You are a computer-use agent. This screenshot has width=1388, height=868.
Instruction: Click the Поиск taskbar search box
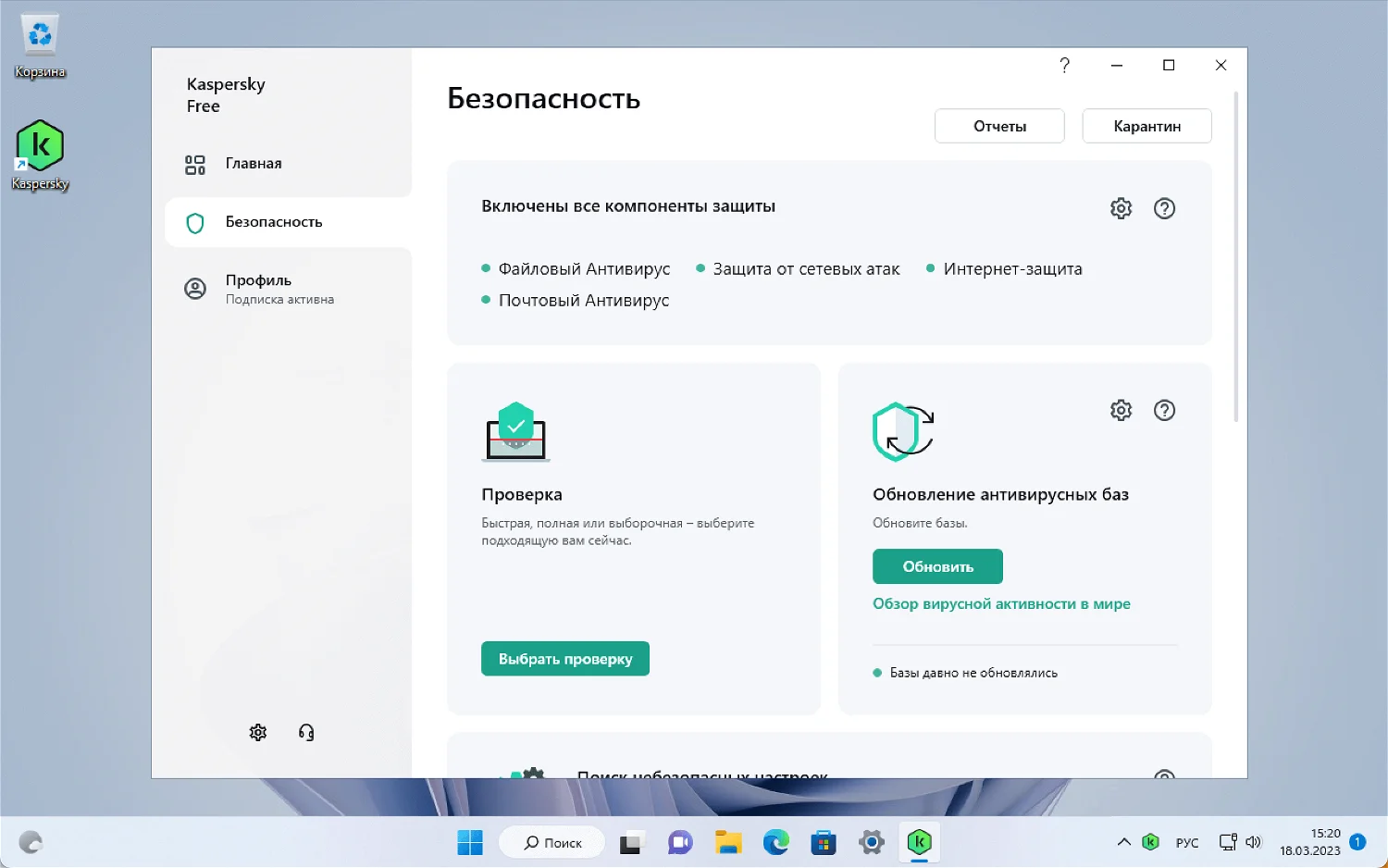552,842
